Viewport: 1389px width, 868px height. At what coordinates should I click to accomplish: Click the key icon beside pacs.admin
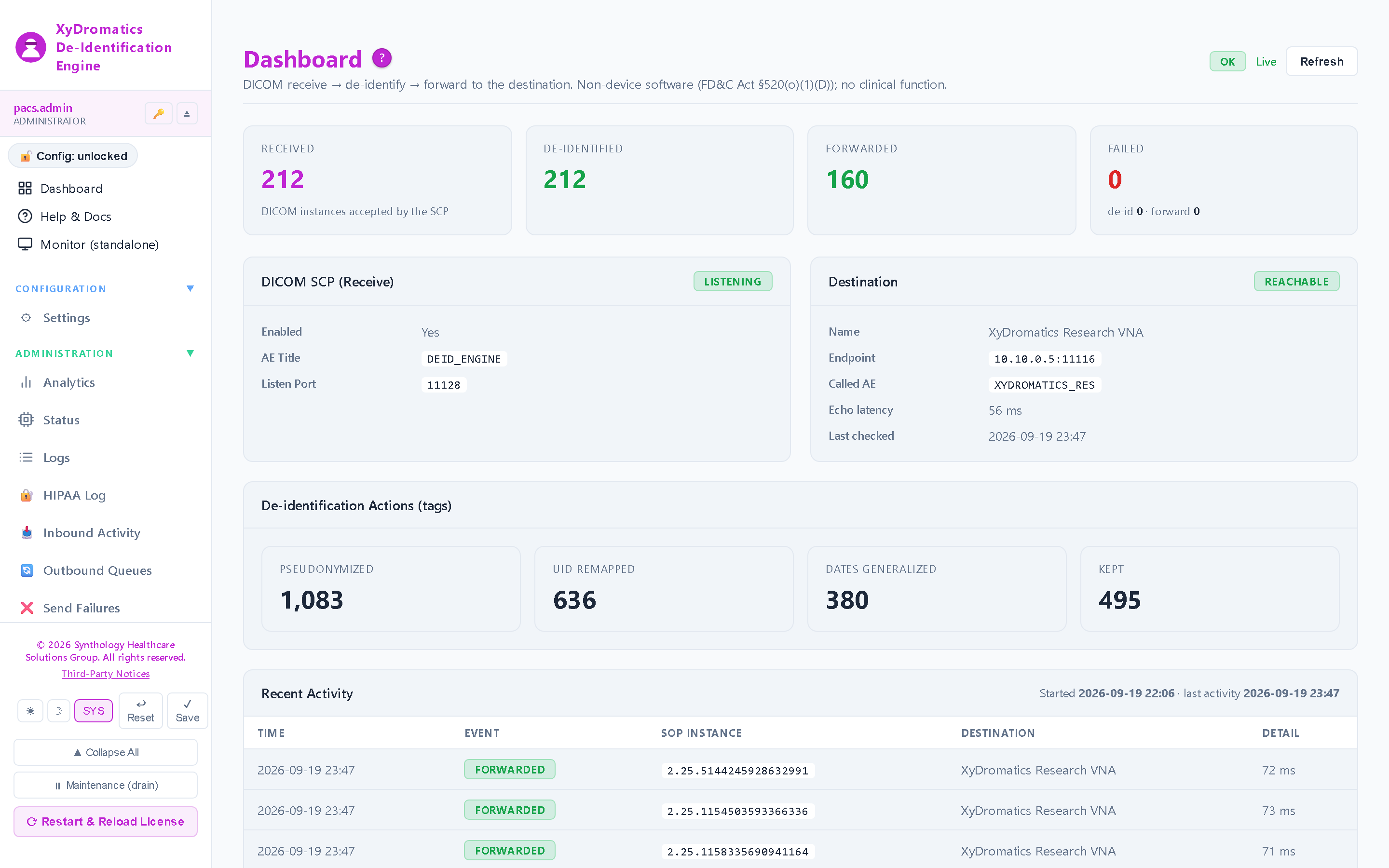[158, 114]
